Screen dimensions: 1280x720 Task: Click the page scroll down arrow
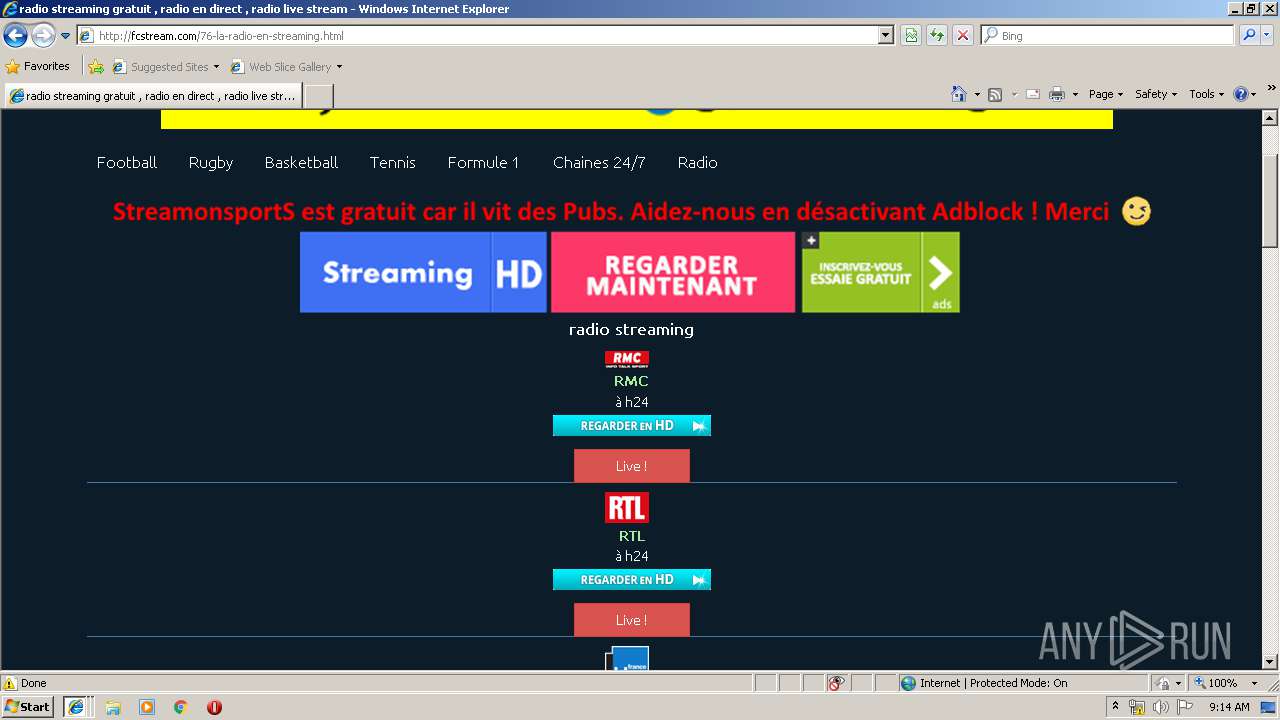pyautogui.click(x=1270, y=662)
